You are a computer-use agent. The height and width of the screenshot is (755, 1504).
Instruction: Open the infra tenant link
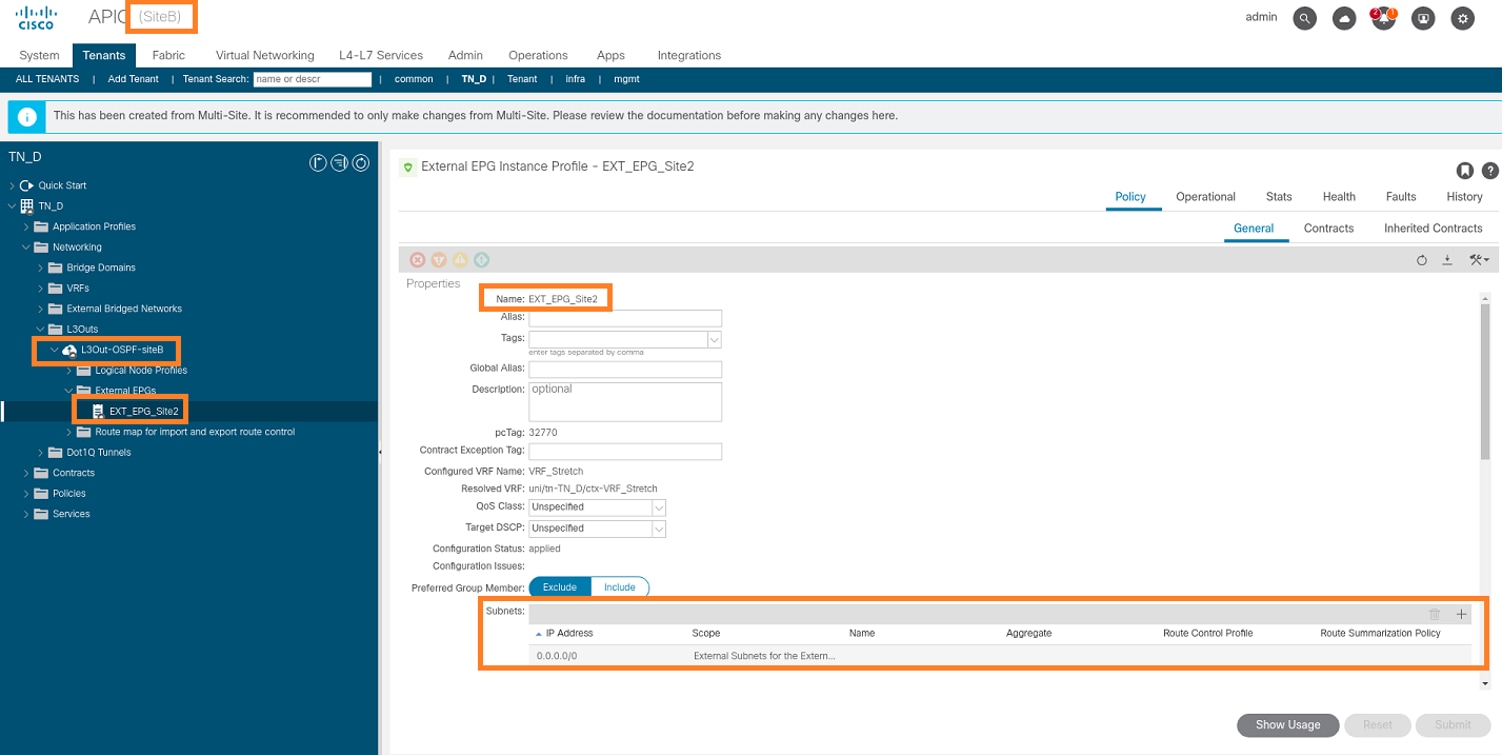[575, 80]
